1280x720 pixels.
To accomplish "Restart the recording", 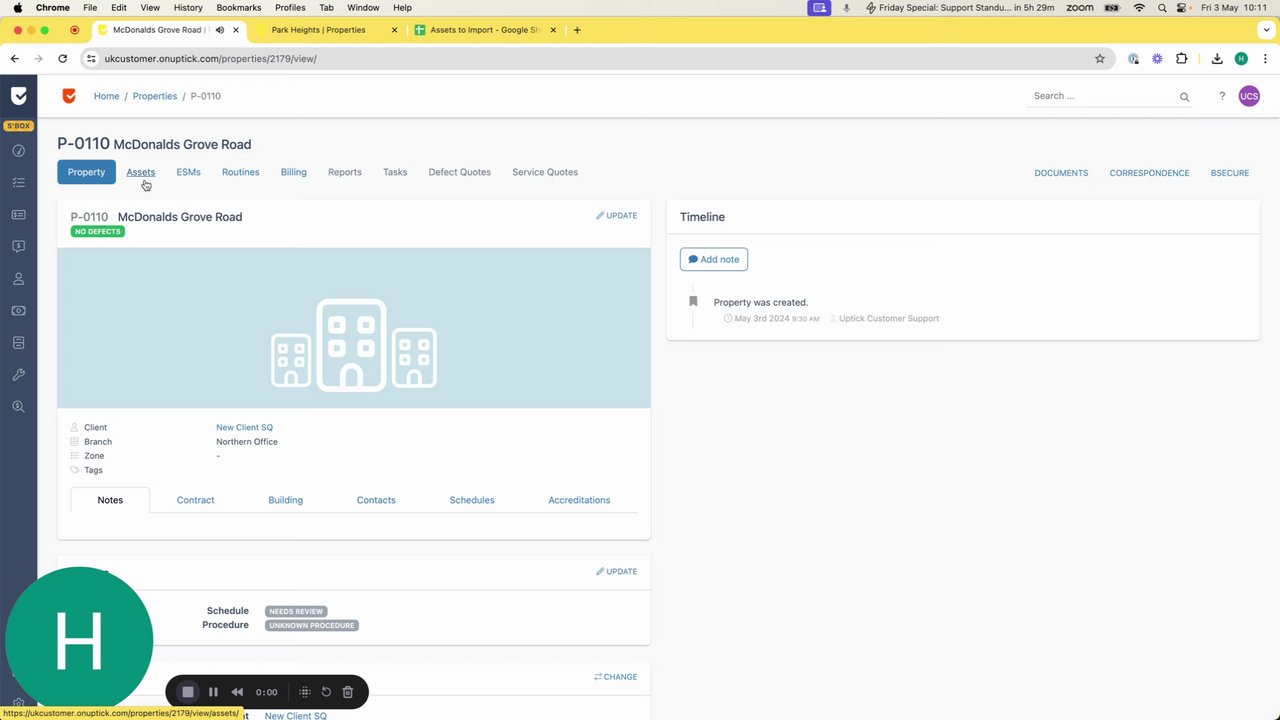I will point(326,692).
